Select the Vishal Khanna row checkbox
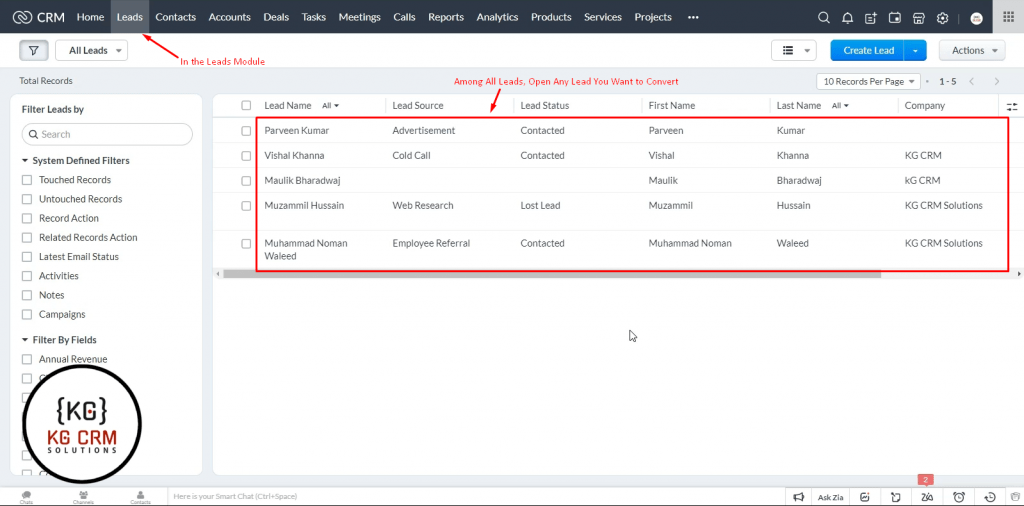The image size is (1024, 506). [246, 155]
